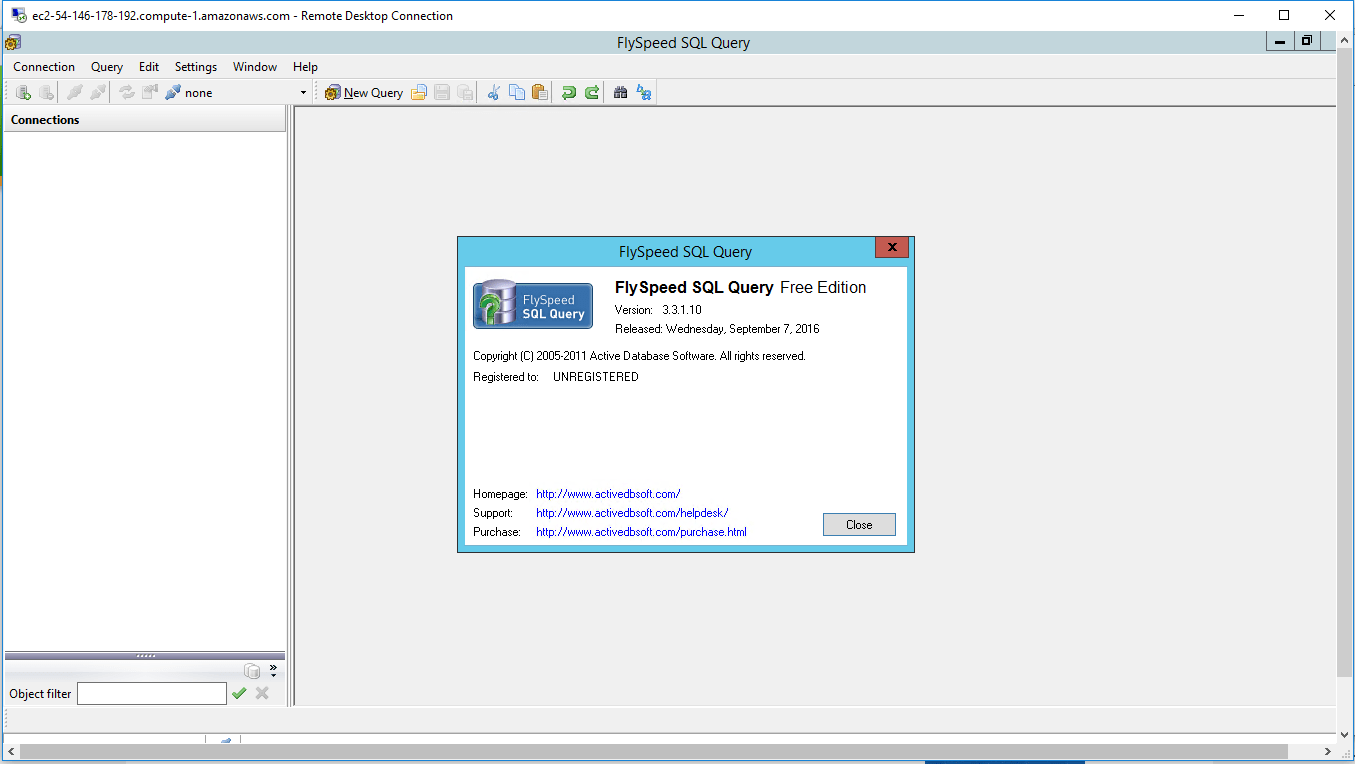
Task: Apply object filter with green checkmark
Action: point(239,693)
